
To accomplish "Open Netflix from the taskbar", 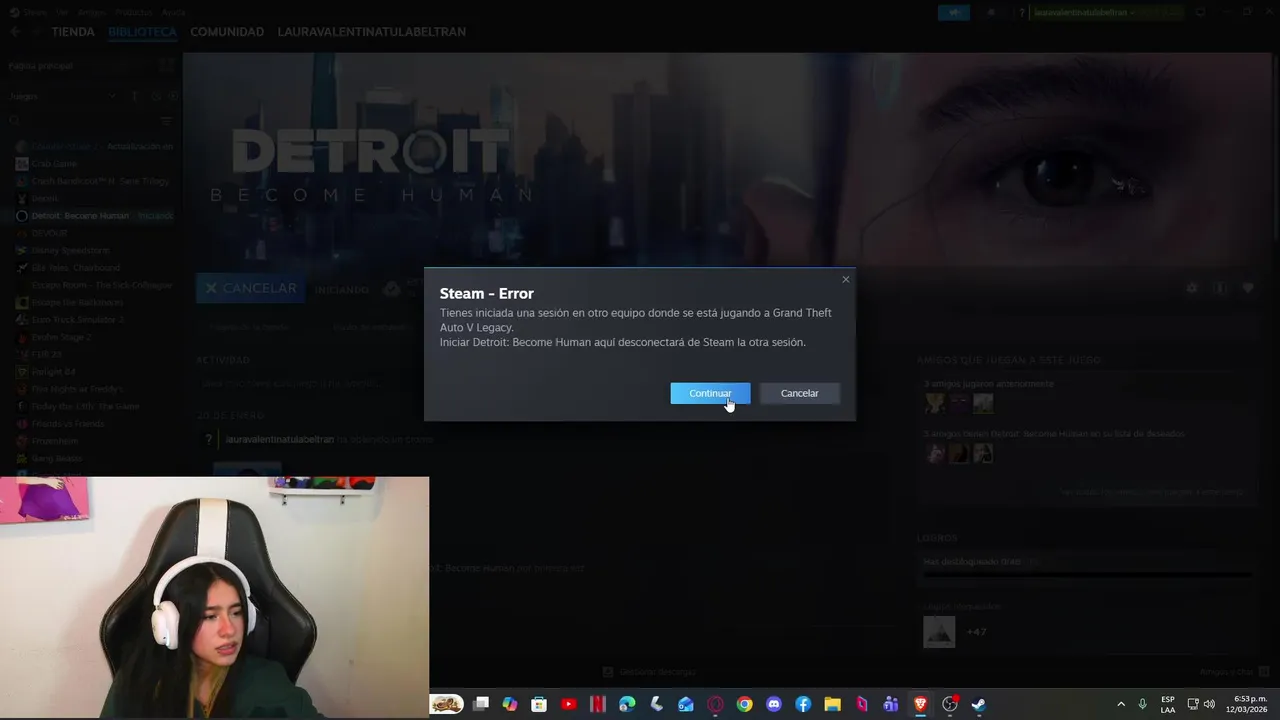I will click(598, 704).
